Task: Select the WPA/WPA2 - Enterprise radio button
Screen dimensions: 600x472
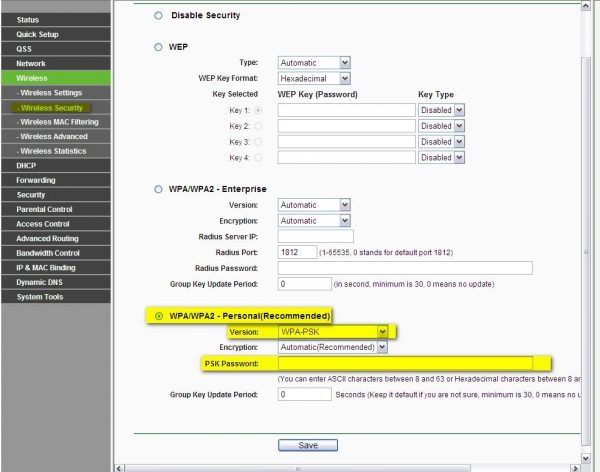Action: pos(158,189)
